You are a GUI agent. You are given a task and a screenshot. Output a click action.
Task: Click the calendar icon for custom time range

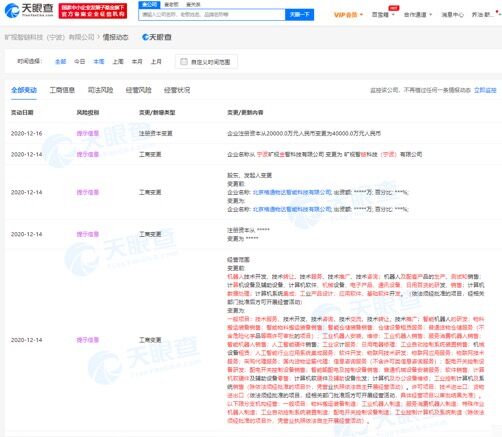184,62
